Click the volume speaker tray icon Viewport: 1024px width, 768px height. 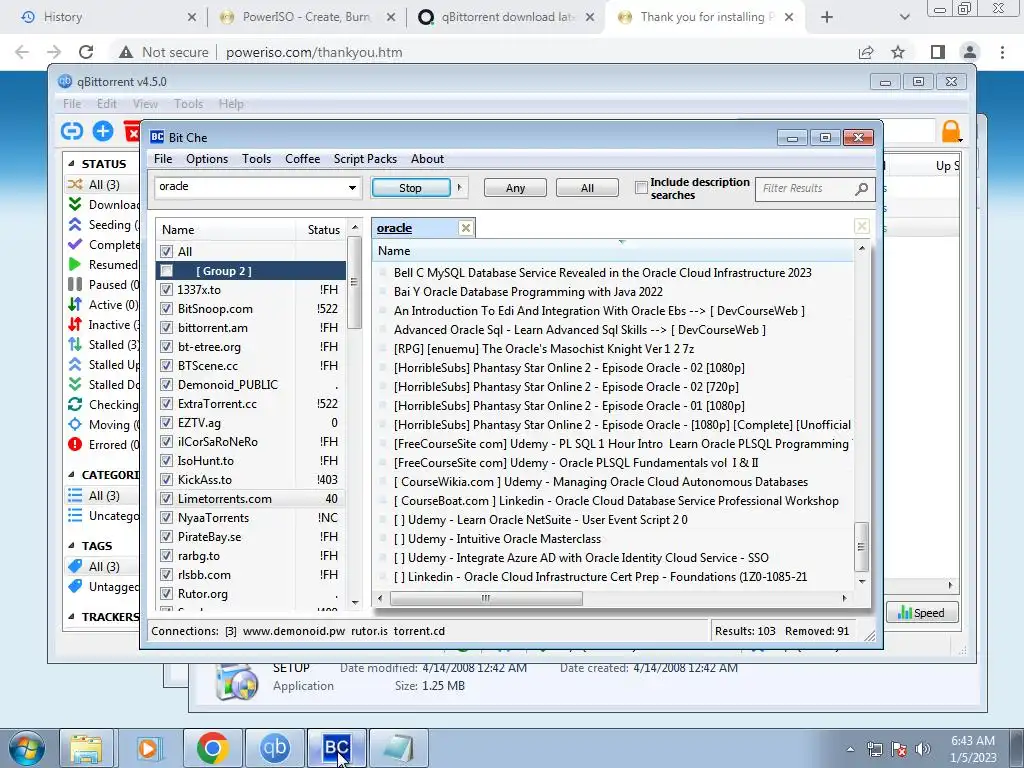922,749
